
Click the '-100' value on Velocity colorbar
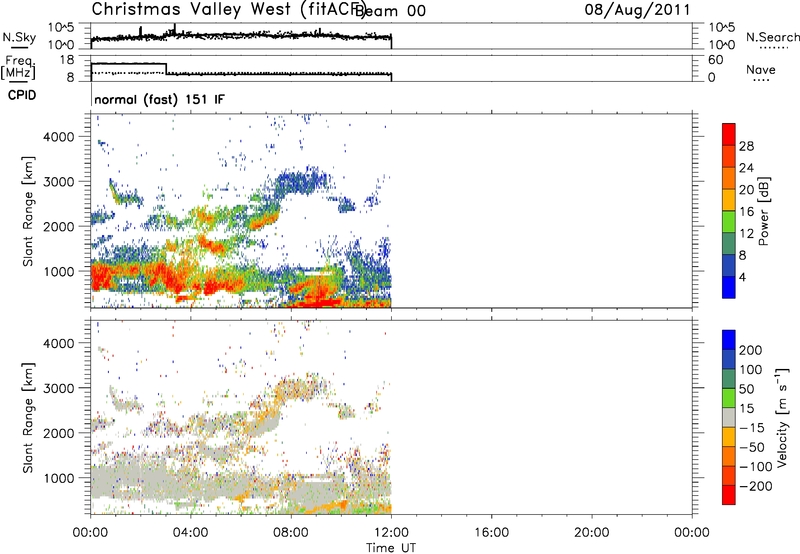coord(756,466)
